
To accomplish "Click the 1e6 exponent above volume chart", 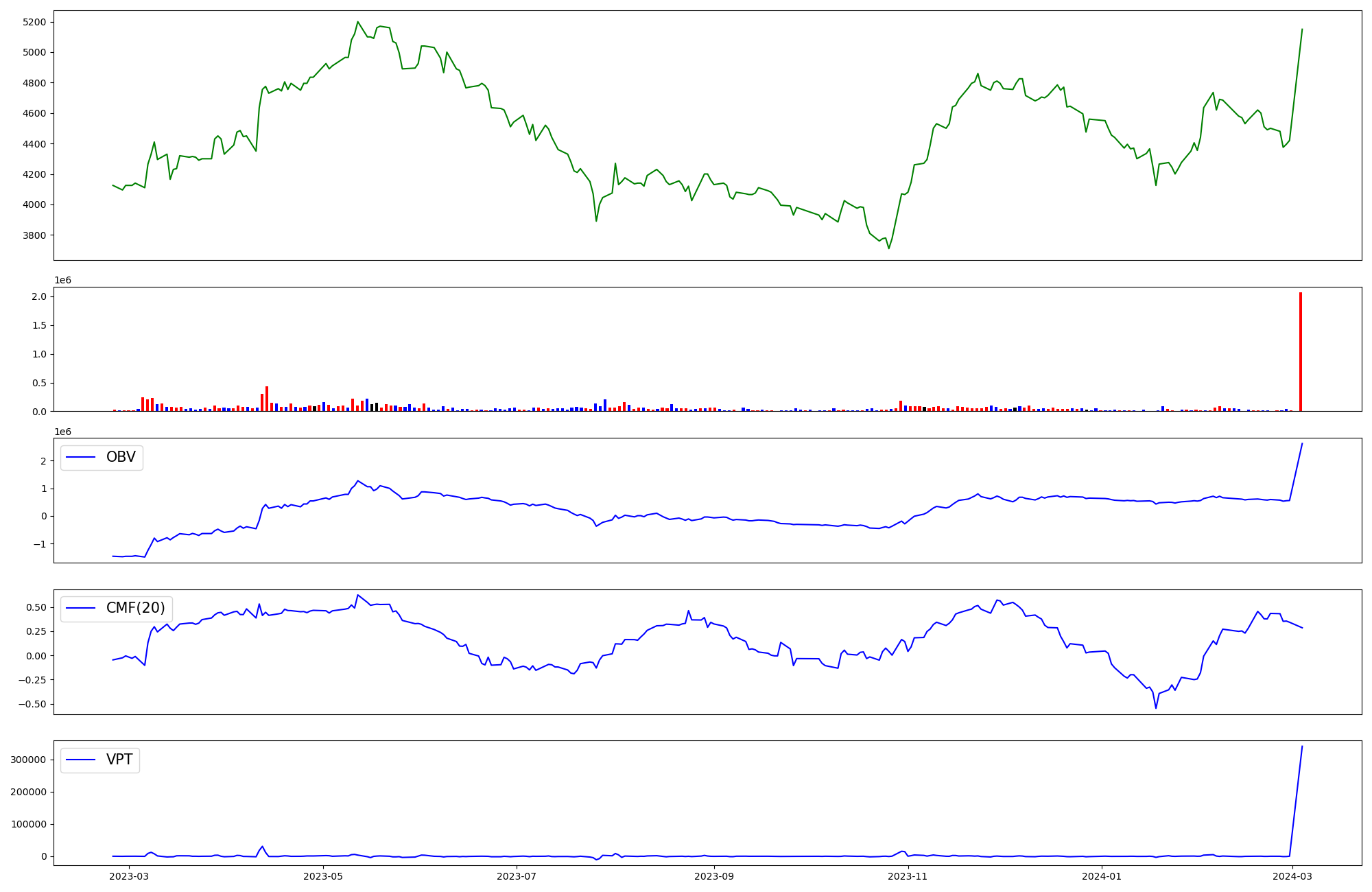I will tap(62, 281).
